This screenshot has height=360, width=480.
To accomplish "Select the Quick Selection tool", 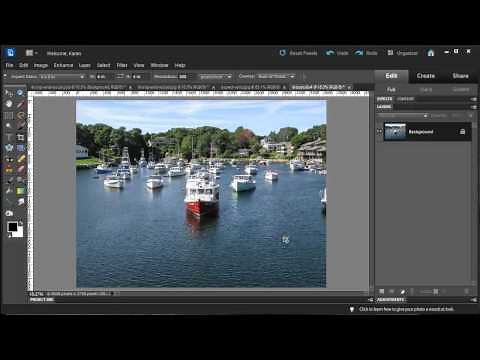I will (20, 126).
